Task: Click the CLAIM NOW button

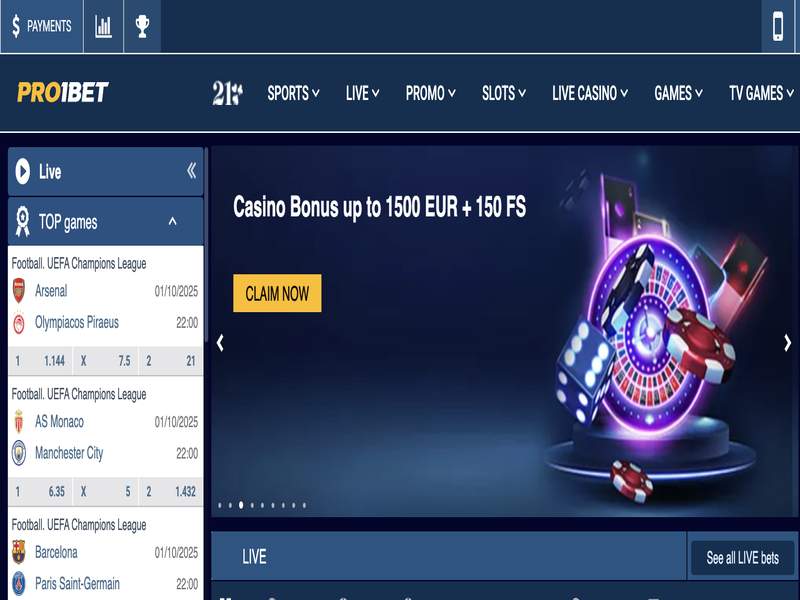Action: (x=277, y=293)
